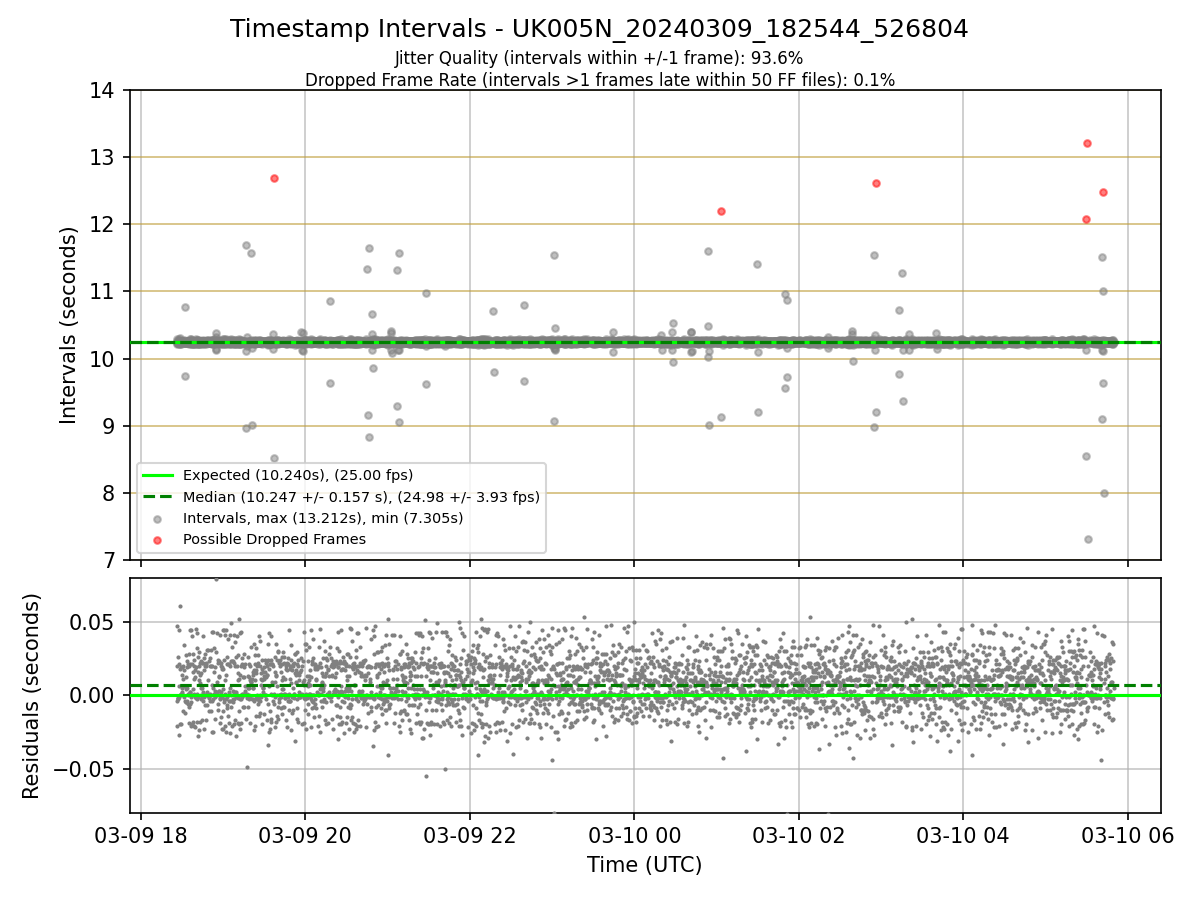This screenshot has width=1200, height=900.
Task: Click the '03-10 02' time tick label
Action: point(799,834)
